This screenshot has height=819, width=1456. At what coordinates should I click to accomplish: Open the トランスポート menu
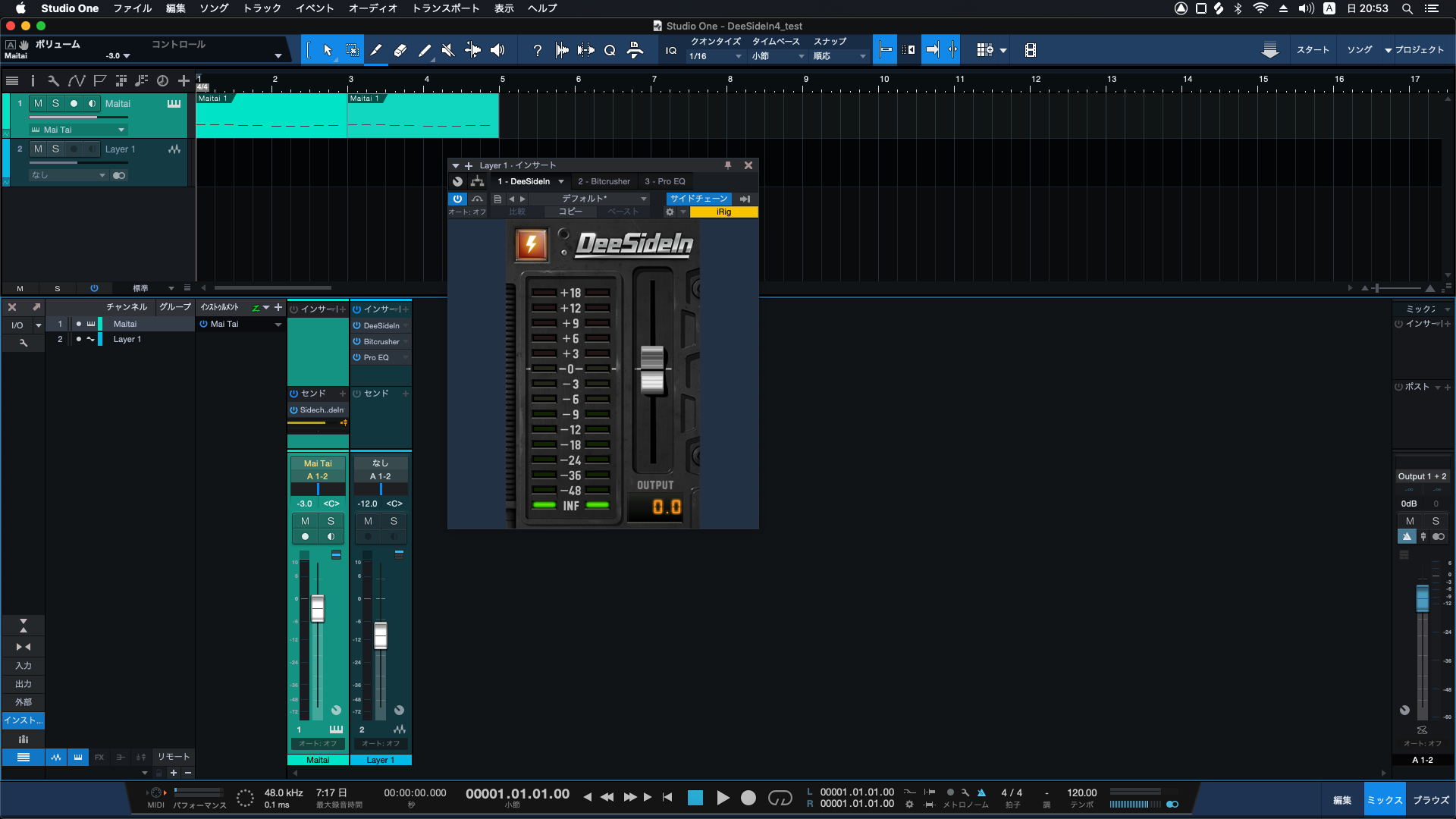coord(446,8)
